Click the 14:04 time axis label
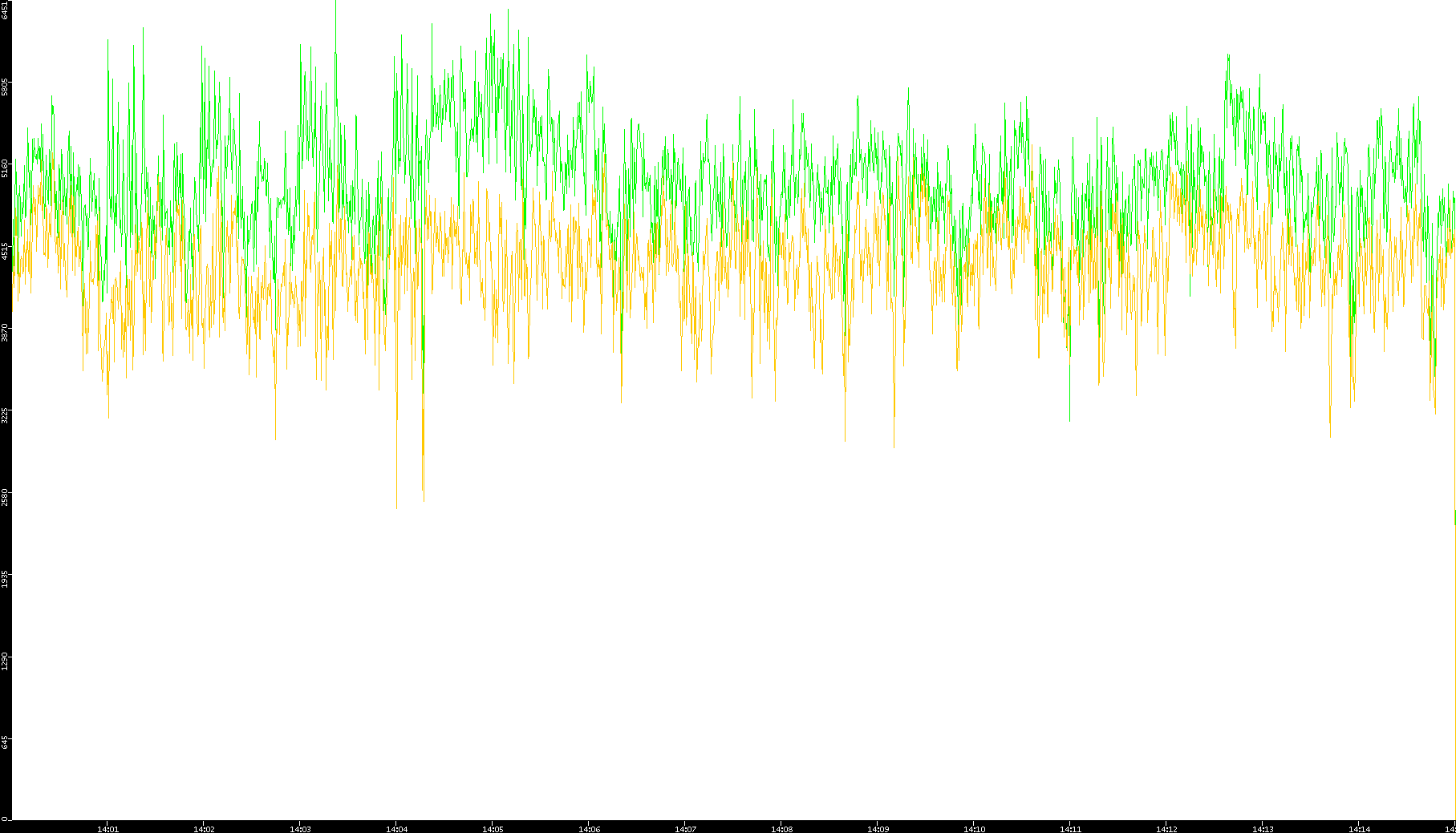Image resolution: width=1456 pixels, height=833 pixels. (396, 828)
